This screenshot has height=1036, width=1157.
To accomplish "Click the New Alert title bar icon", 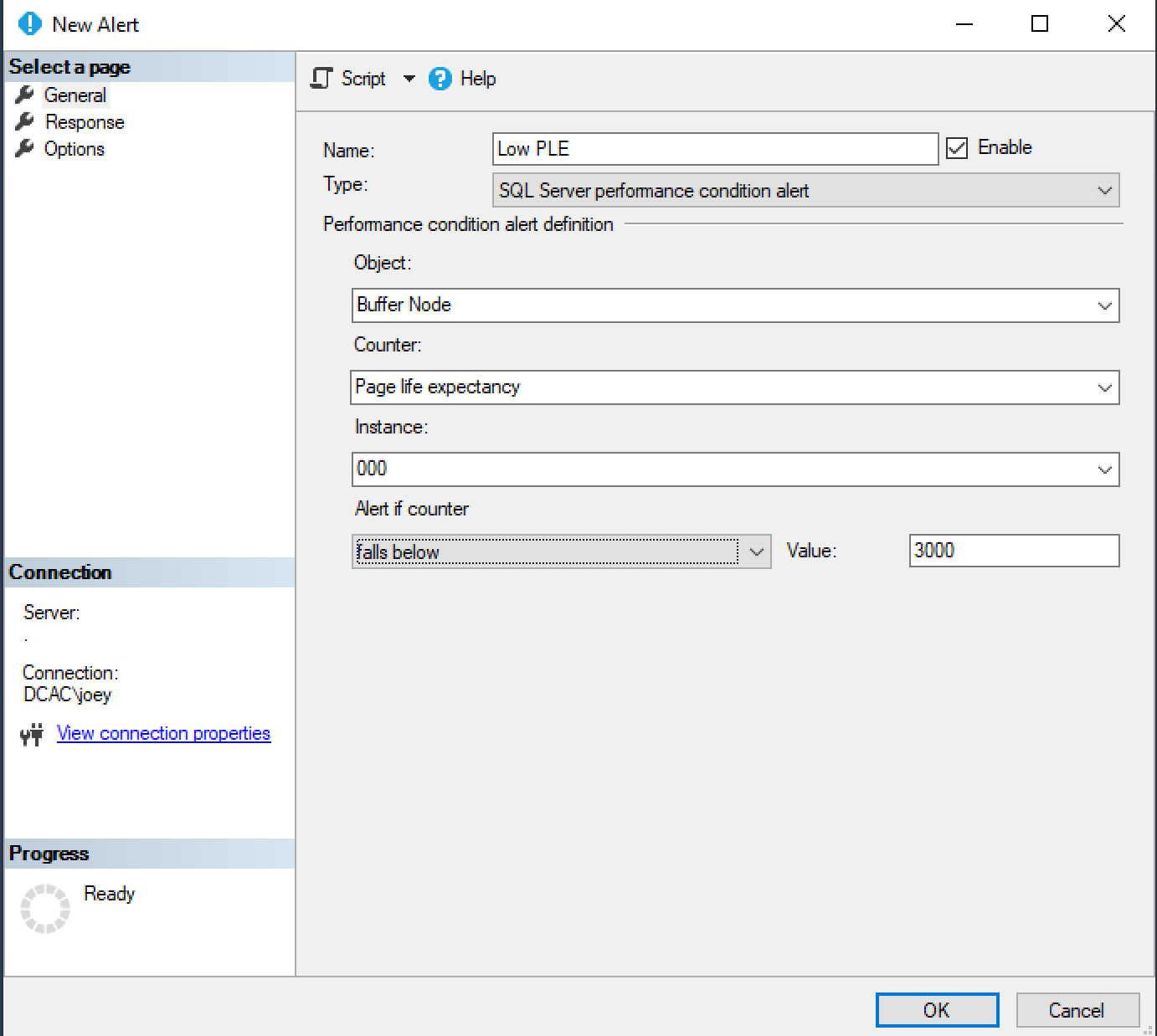I will click(x=29, y=24).
